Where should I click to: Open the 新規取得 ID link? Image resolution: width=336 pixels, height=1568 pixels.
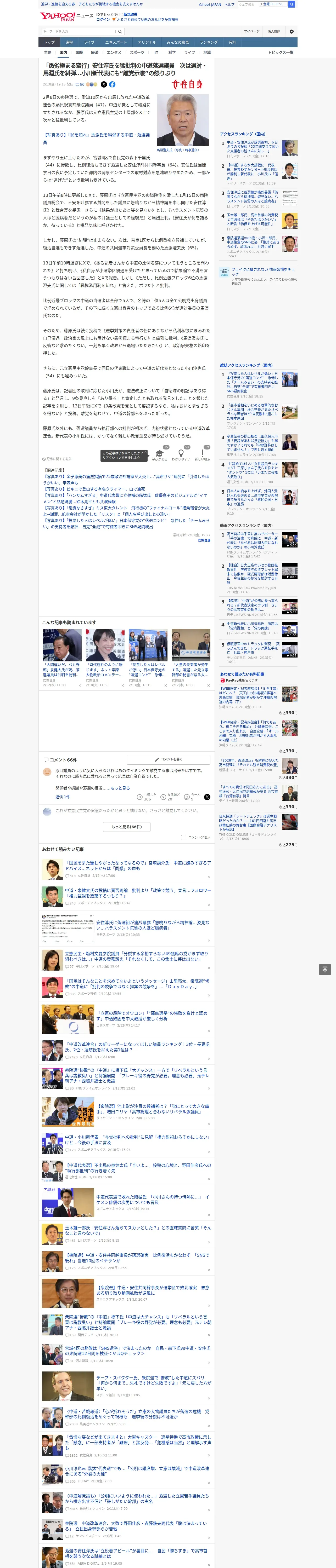131,14
